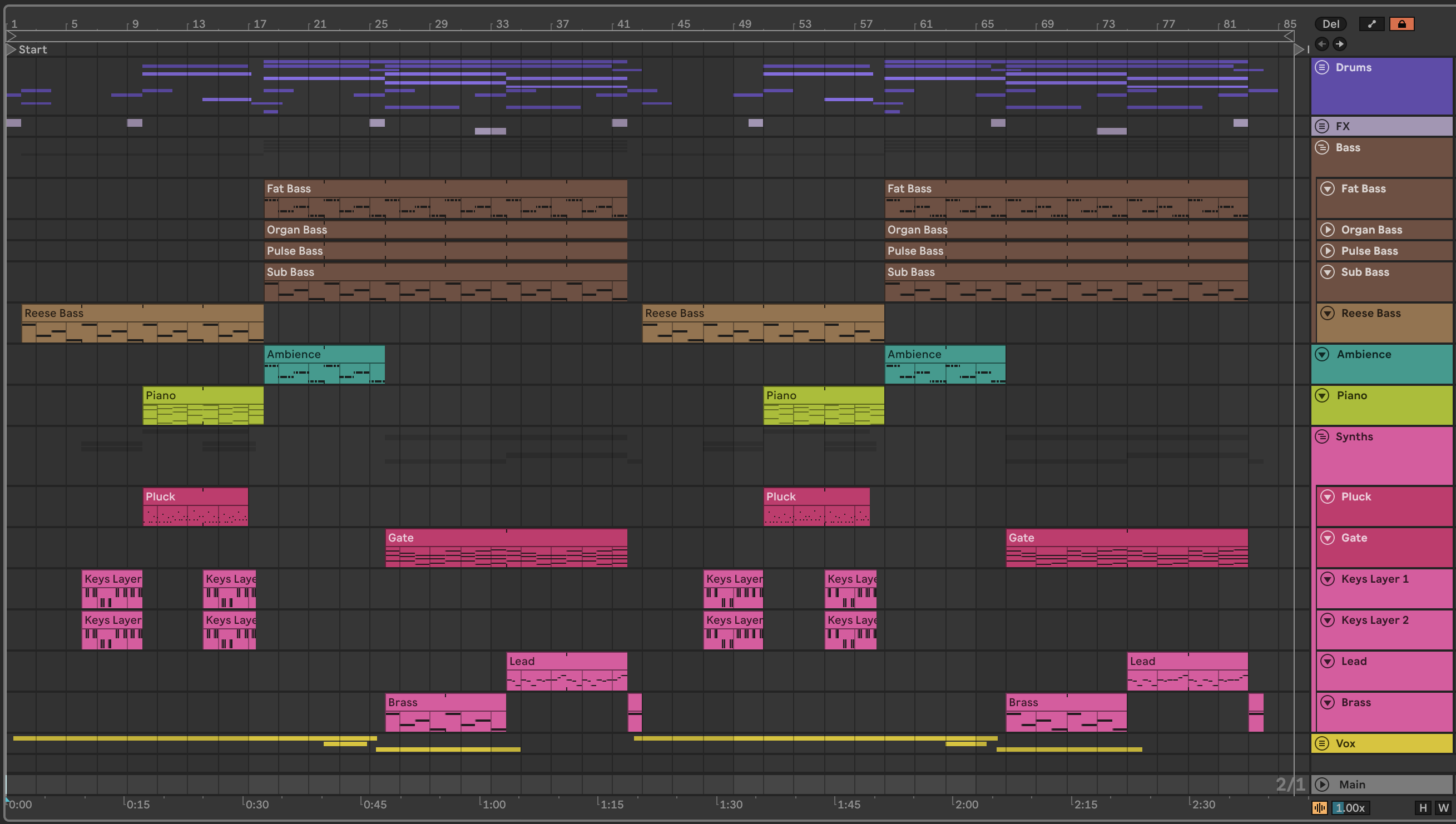Unfold the Drums group track

tap(1322, 67)
